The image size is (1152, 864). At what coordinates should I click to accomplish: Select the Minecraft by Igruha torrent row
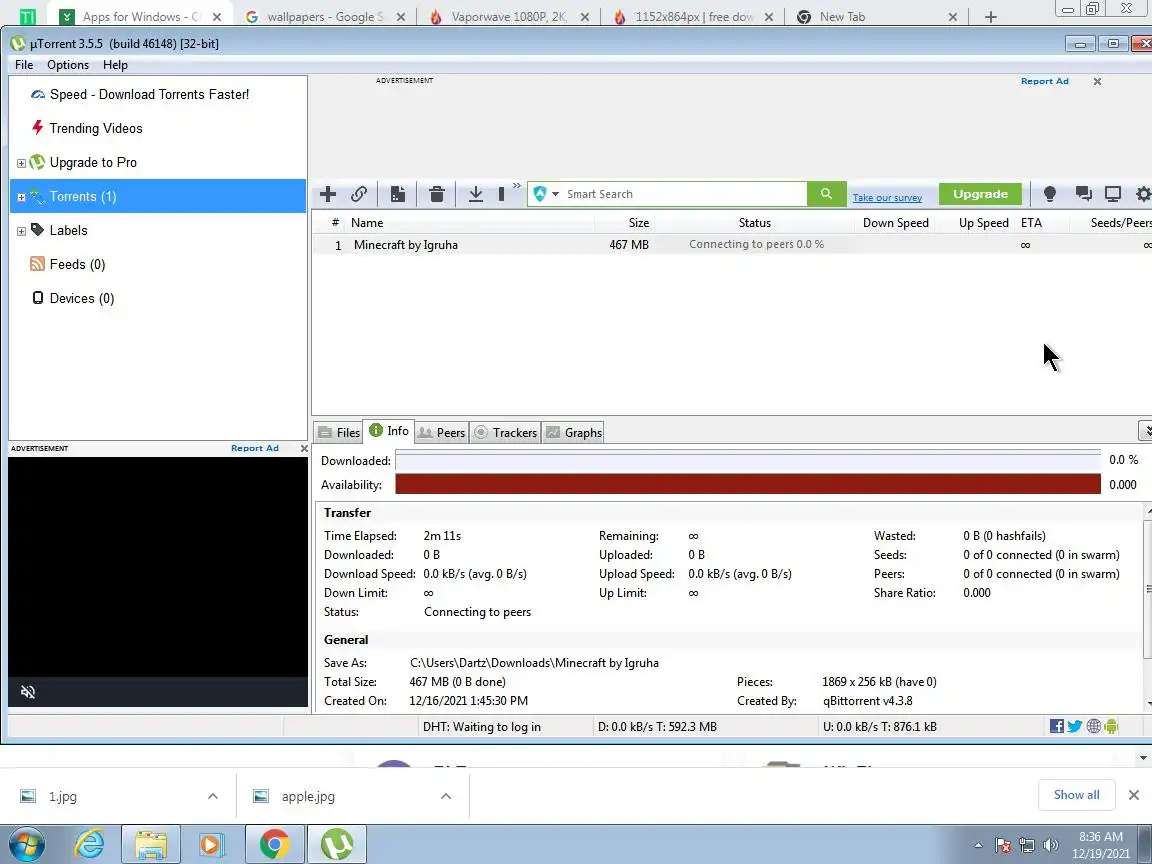pyautogui.click(x=731, y=245)
